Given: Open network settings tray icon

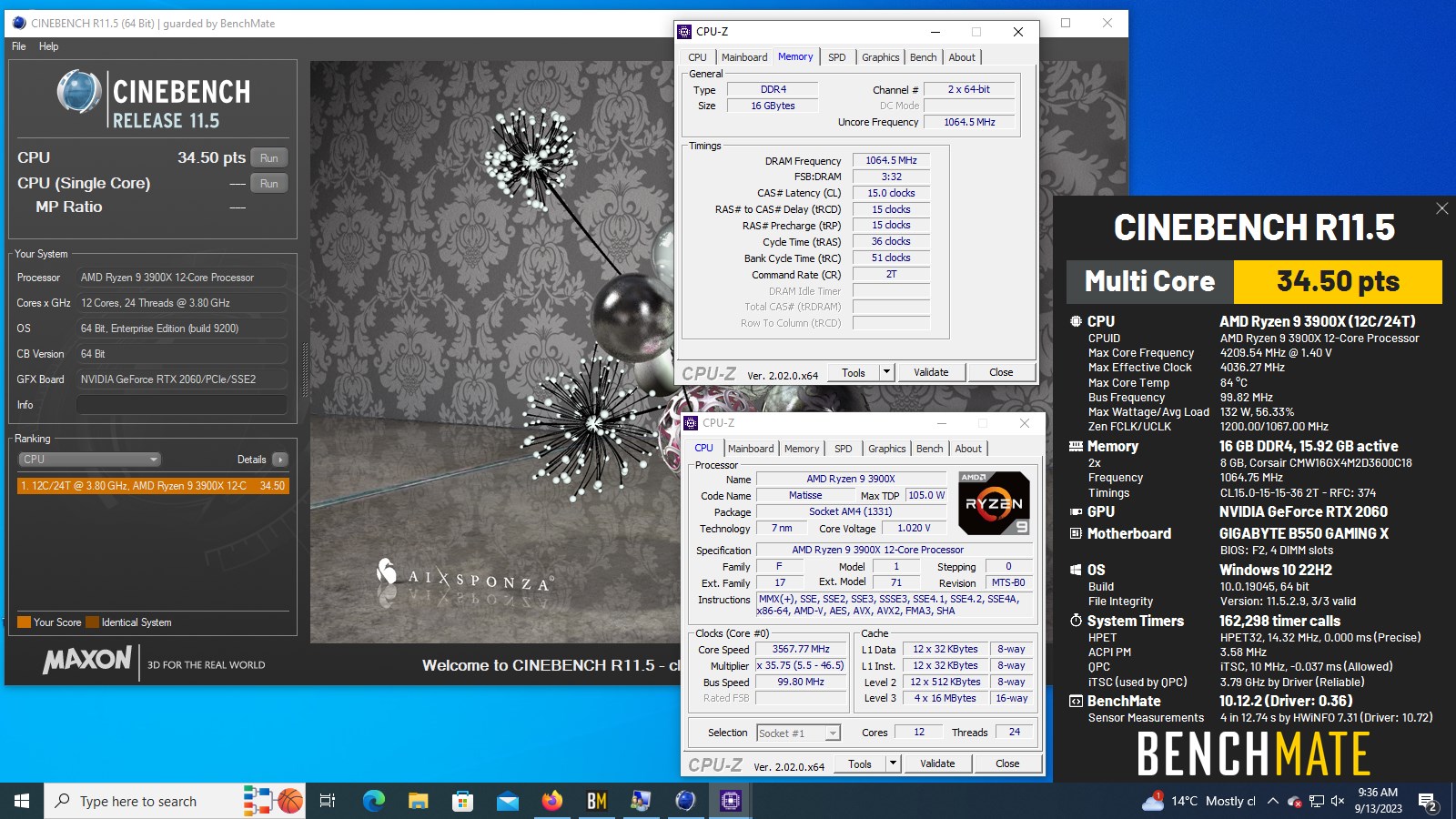Looking at the screenshot, I should pos(1316,801).
